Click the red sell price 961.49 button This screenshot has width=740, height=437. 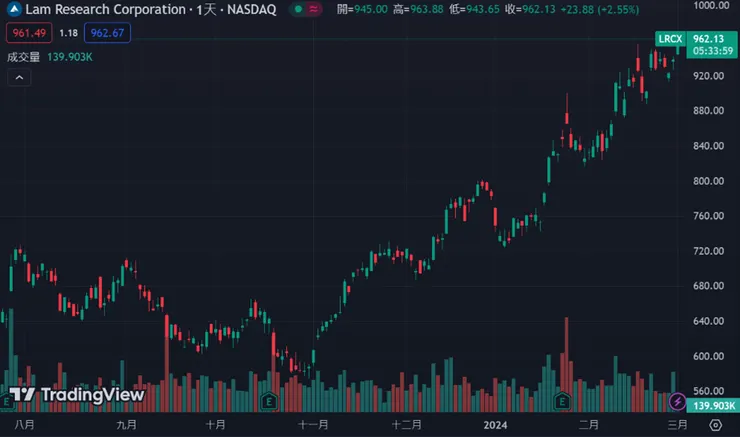(29, 33)
